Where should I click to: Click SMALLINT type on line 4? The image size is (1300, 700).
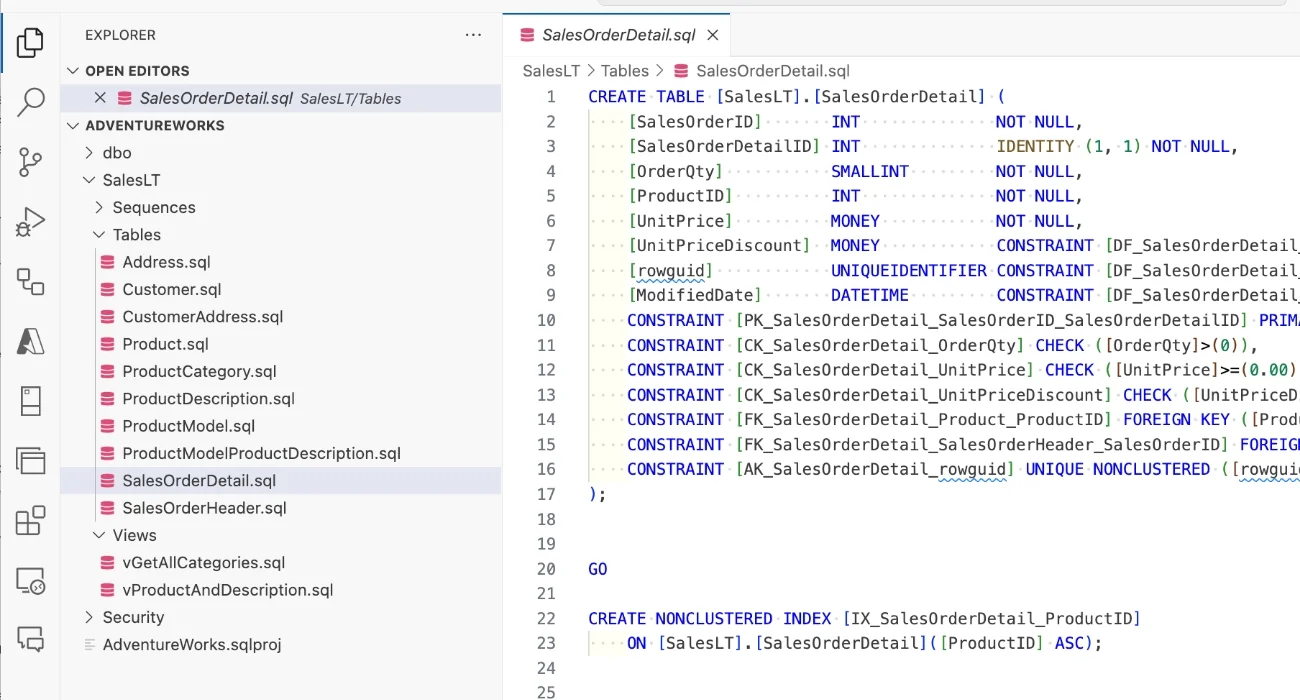pyautogui.click(x=870, y=172)
